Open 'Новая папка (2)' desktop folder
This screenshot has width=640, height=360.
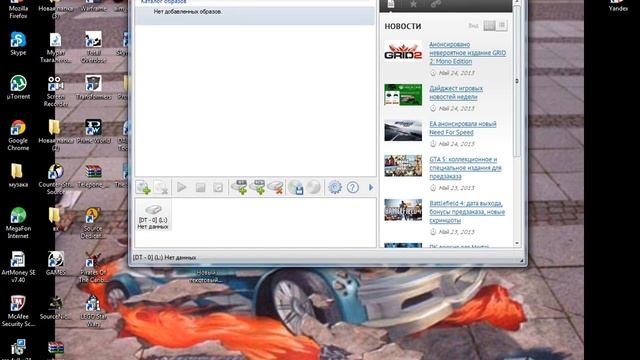click(x=56, y=136)
